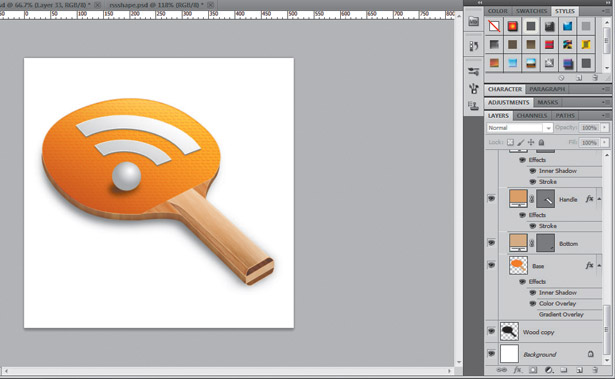The height and width of the screenshot is (379, 615).
Task: Toggle visibility of Wood copy layer
Action: point(491,332)
